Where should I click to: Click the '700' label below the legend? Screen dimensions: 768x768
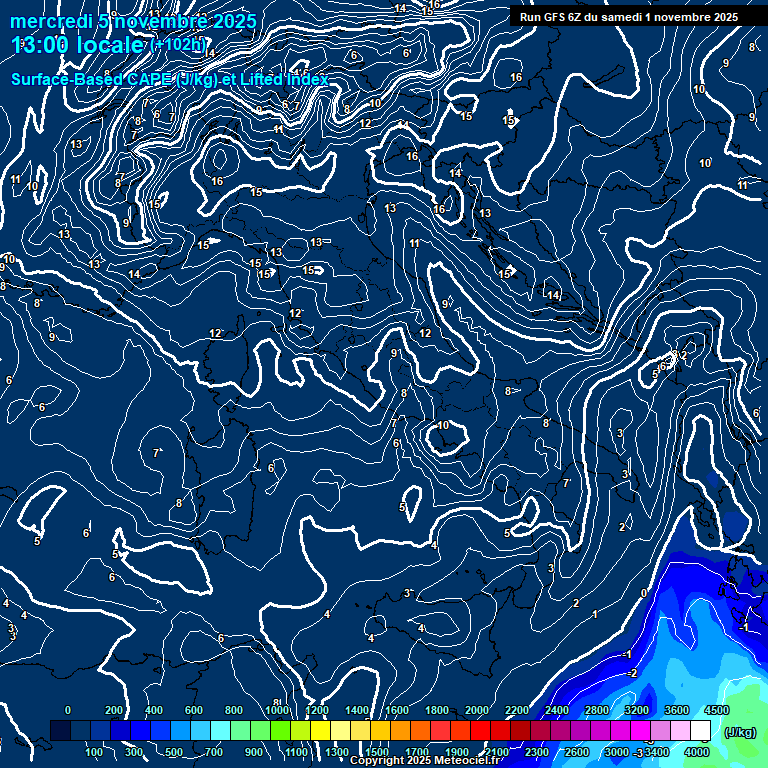(214, 752)
